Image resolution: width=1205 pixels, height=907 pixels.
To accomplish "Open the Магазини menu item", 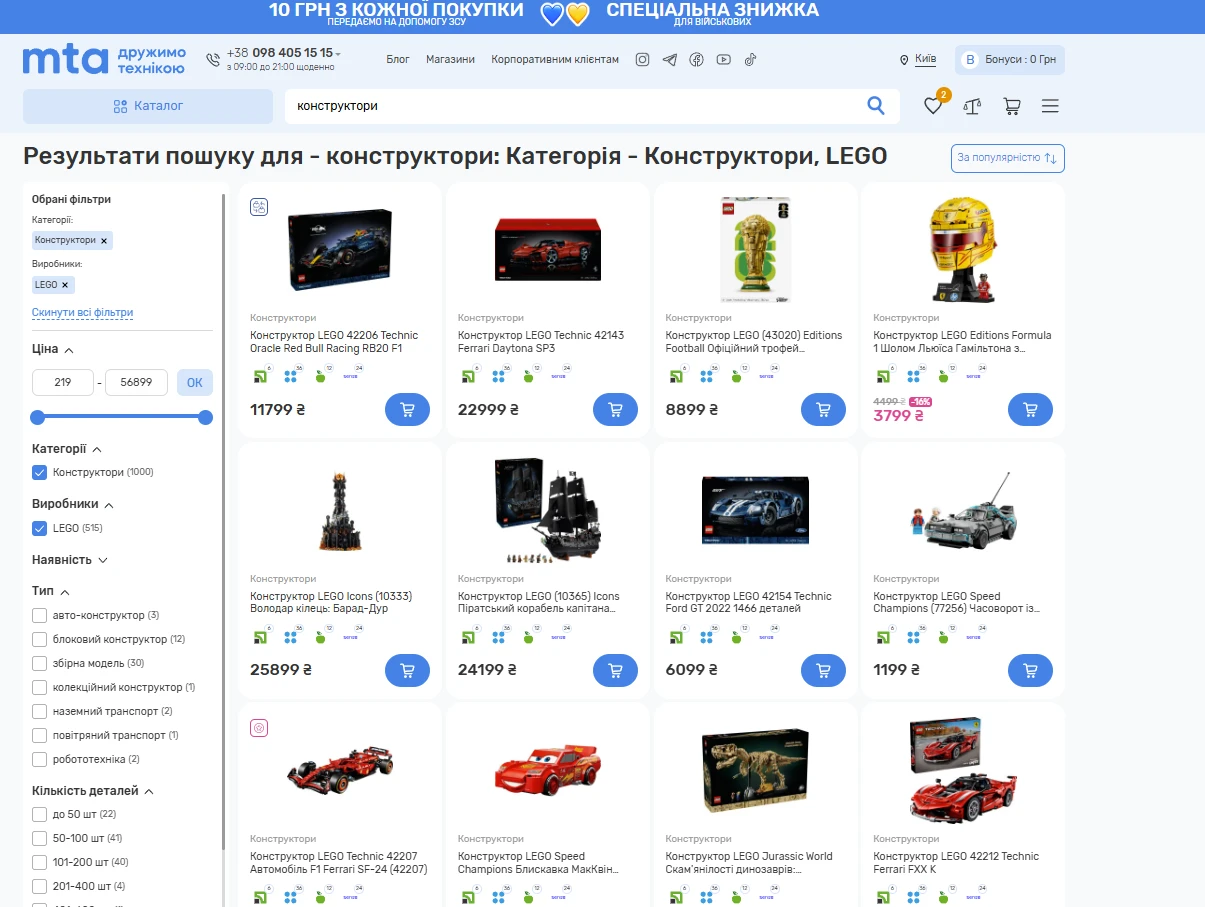I will [450, 60].
